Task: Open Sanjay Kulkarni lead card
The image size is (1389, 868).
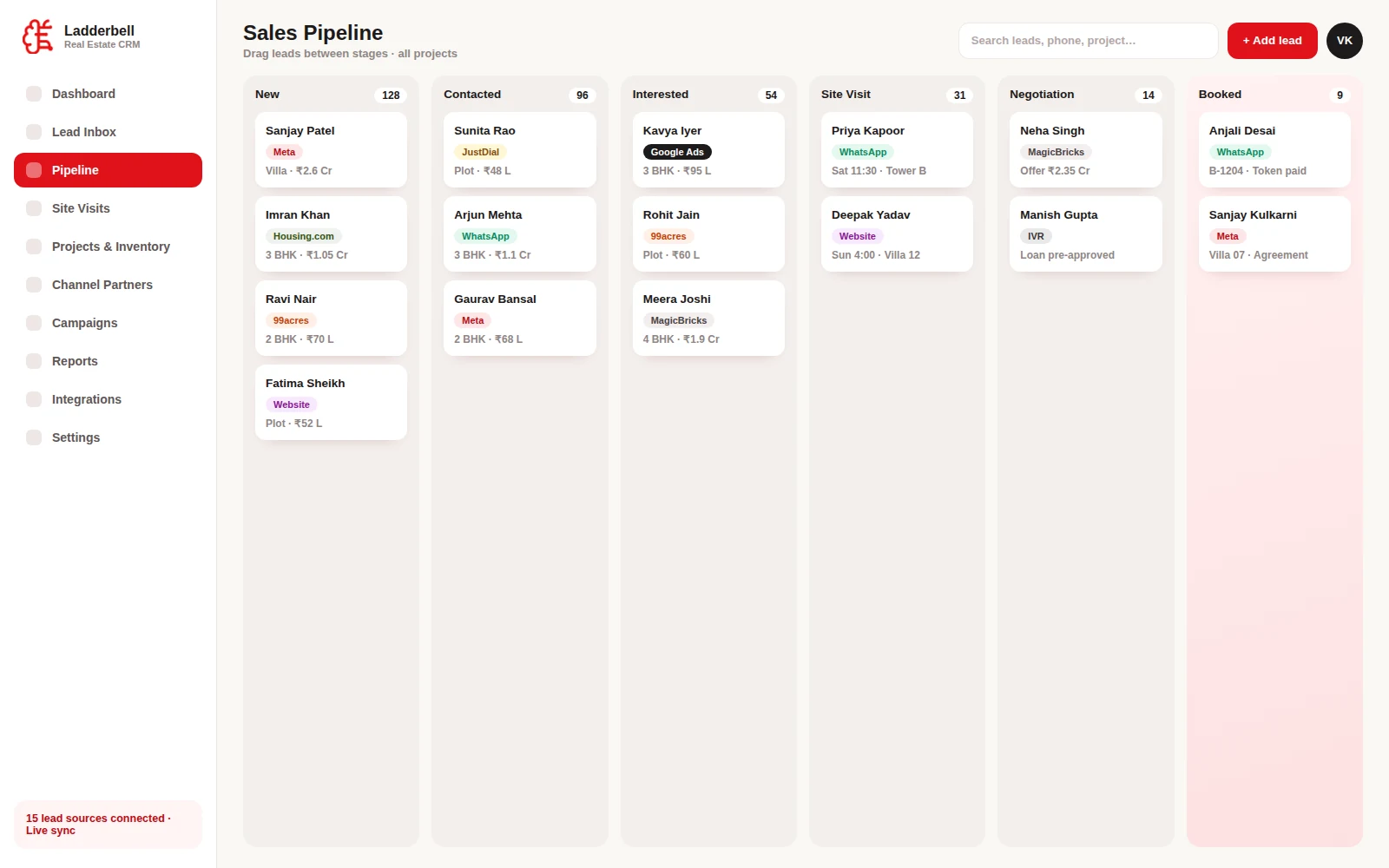Action: coord(1274,233)
